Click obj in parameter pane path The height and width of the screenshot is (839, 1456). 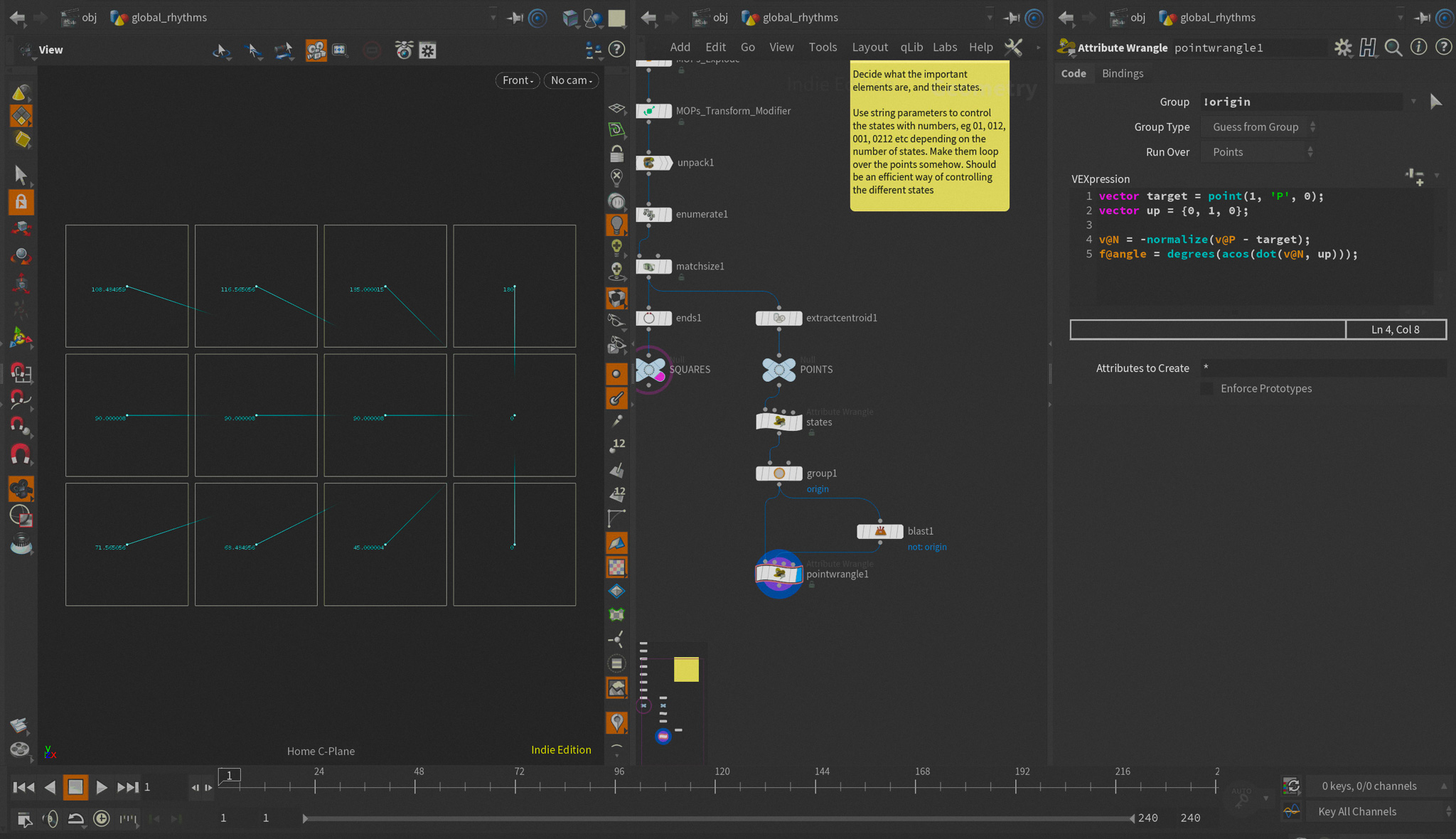point(1137,18)
